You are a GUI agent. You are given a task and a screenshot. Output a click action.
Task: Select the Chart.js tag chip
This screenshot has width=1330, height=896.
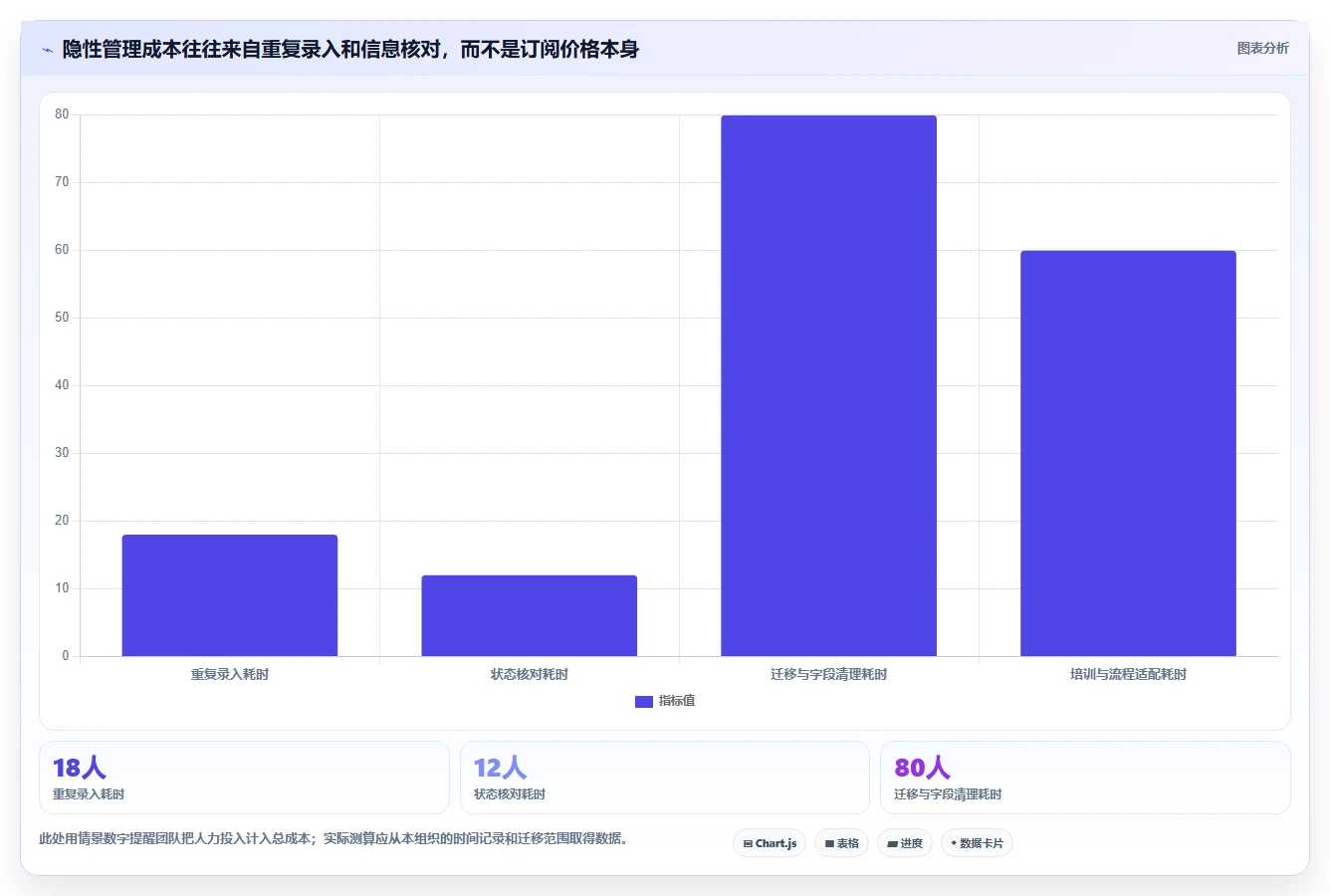click(x=770, y=843)
